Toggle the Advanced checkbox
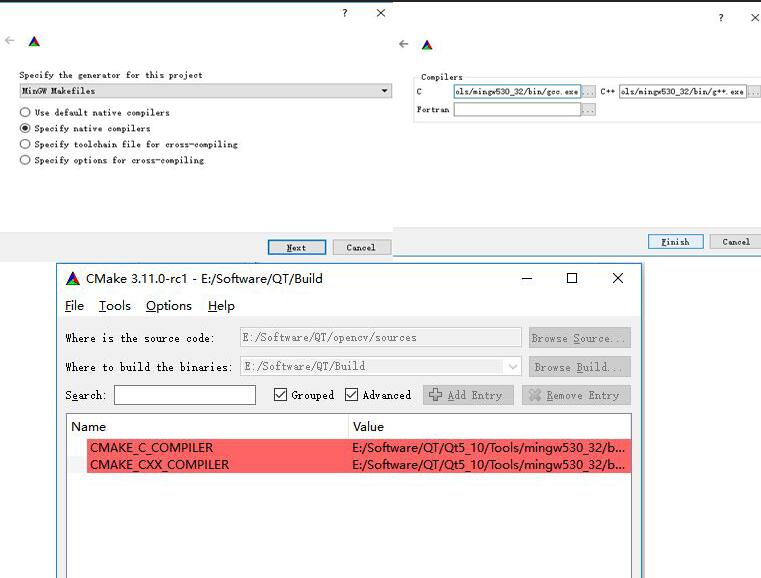 click(351, 395)
